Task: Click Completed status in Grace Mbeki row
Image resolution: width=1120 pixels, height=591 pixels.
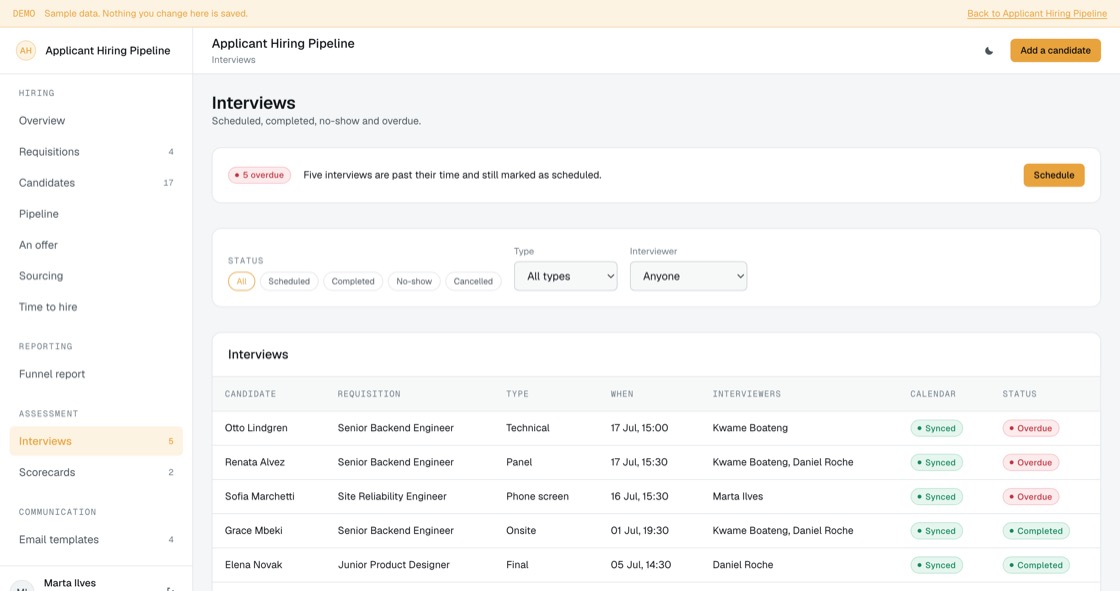Action: coord(1036,531)
